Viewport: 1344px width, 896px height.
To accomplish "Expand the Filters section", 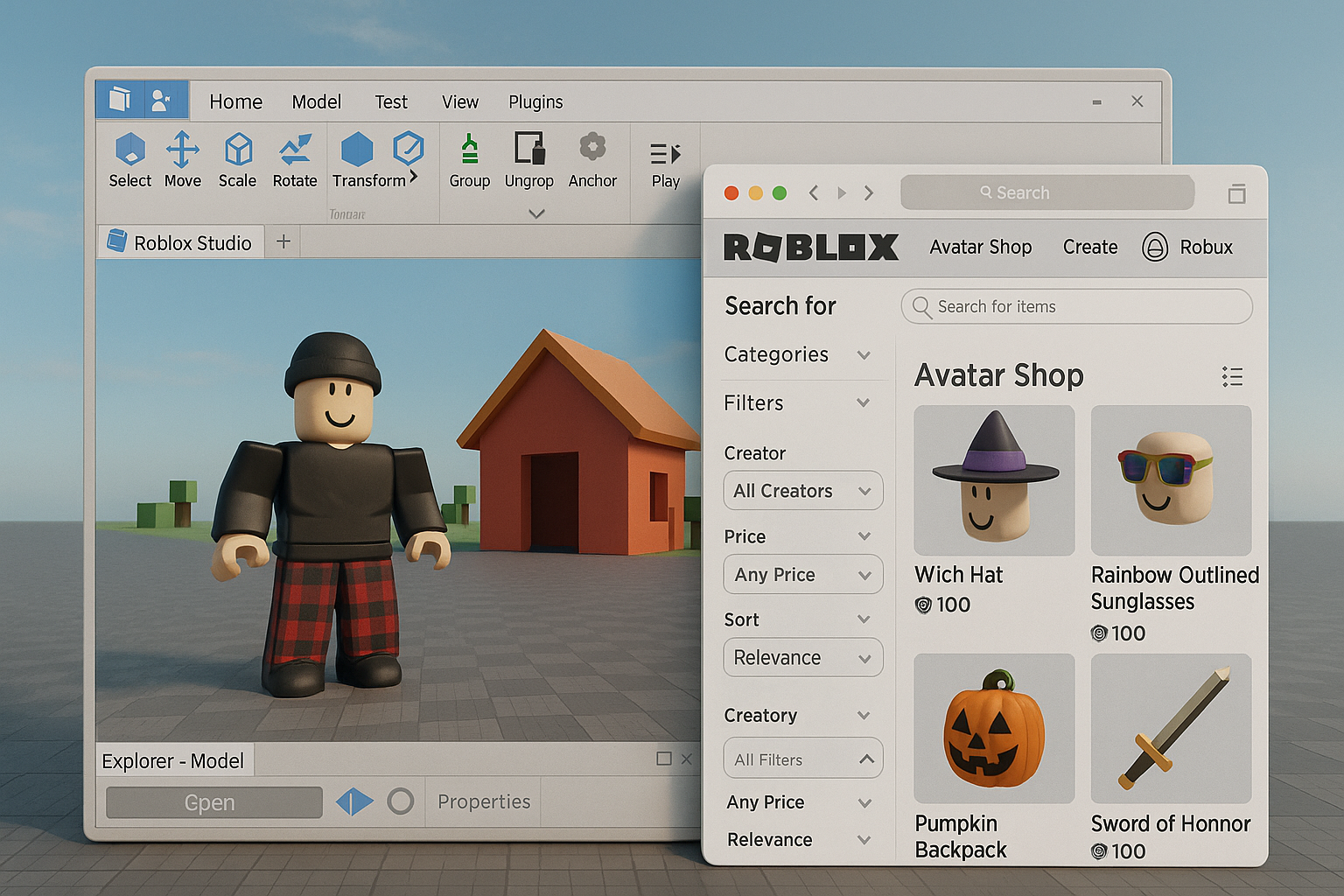I will point(798,403).
